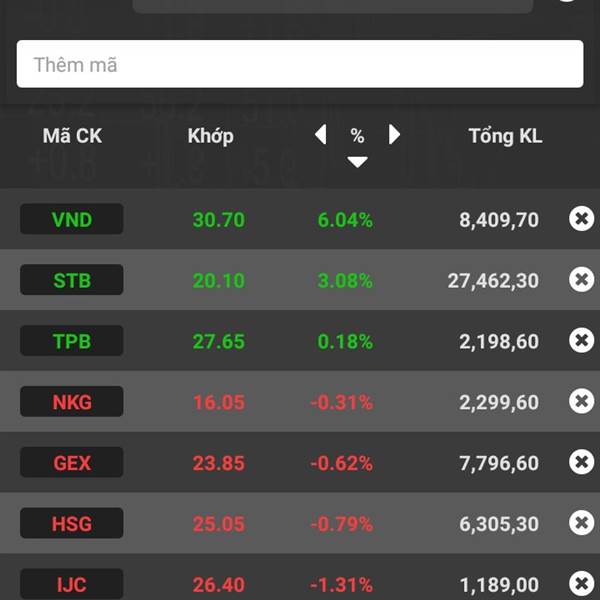Toggle descending sort arrow under %

pos(357,161)
